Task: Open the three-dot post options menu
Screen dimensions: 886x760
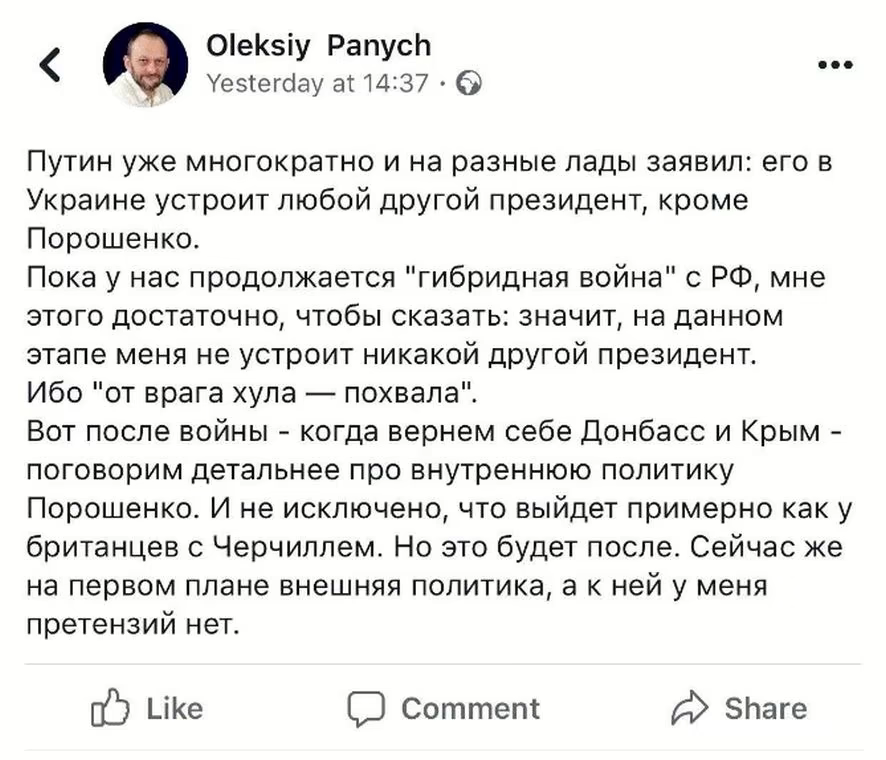Action: pos(835,66)
